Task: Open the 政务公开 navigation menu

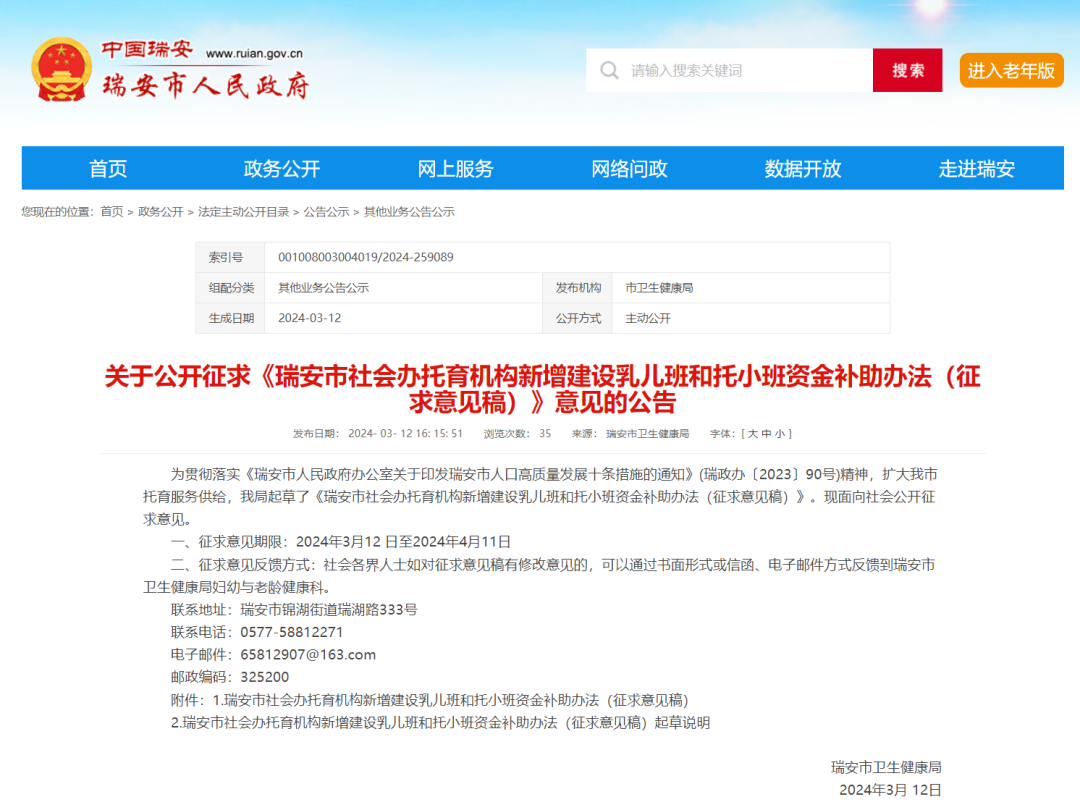Action: (x=283, y=168)
